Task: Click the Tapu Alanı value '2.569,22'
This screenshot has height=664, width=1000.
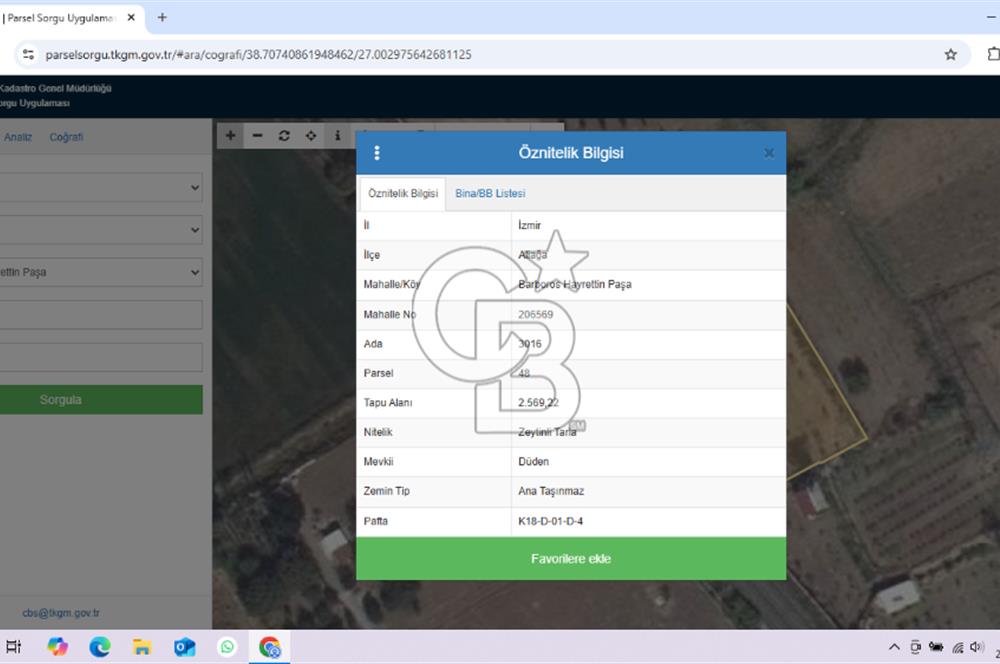Action: (x=538, y=402)
